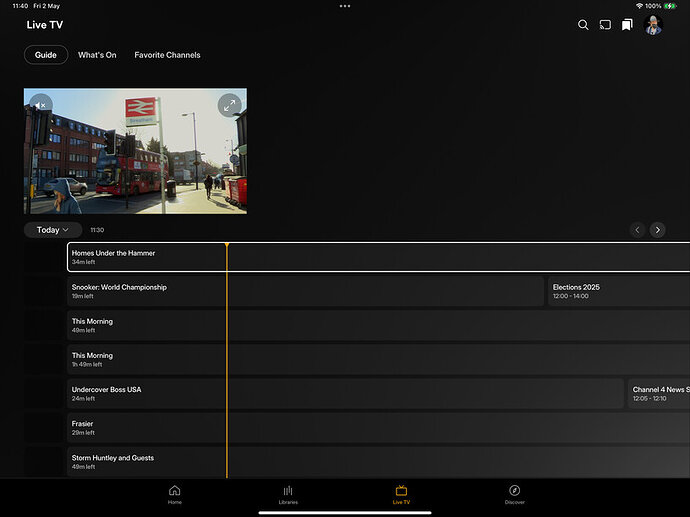Tap the cast to device icon
This screenshot has width=690, height=517.
pyautogui.click(x=605, y=25)
